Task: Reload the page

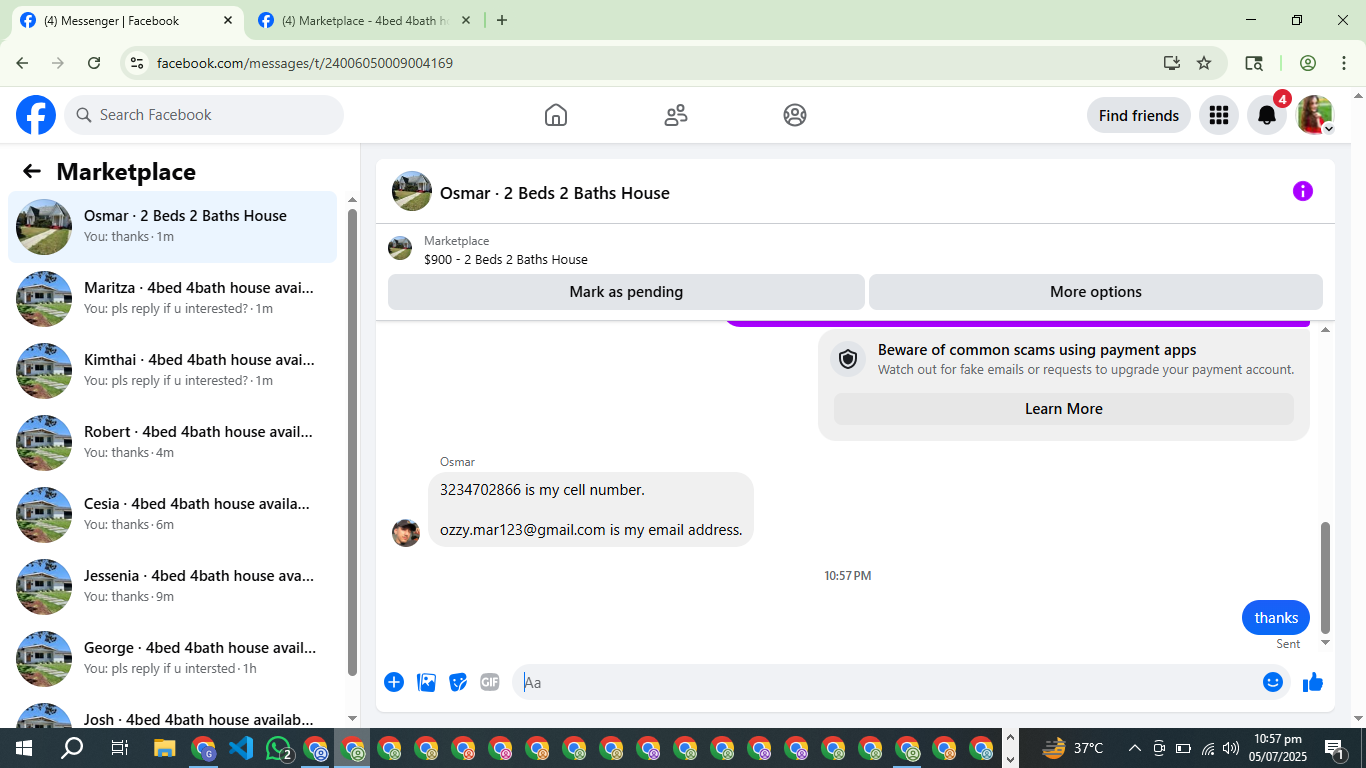Action: click(x=94, y=63)
